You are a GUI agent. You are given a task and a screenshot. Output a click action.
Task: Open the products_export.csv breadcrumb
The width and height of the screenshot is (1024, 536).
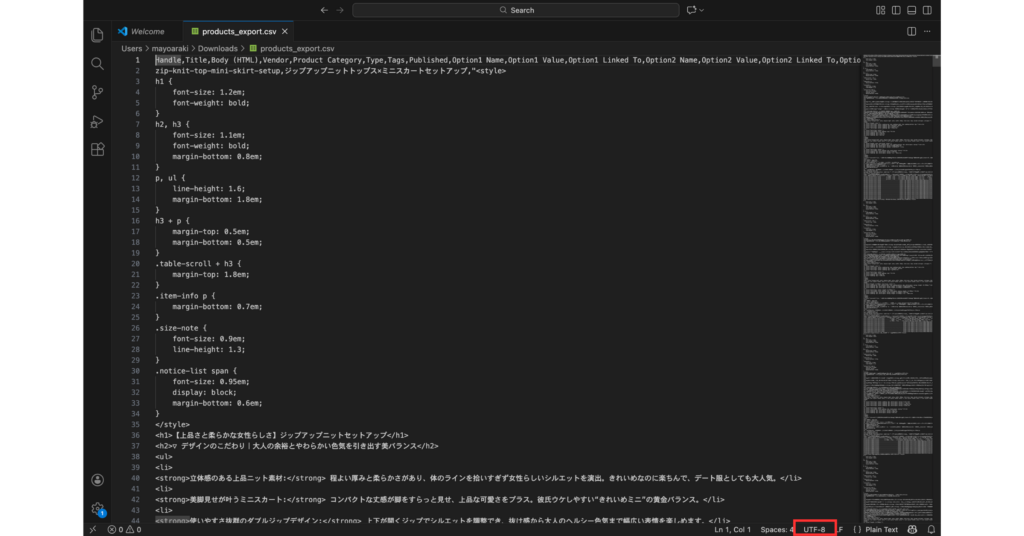292,48
